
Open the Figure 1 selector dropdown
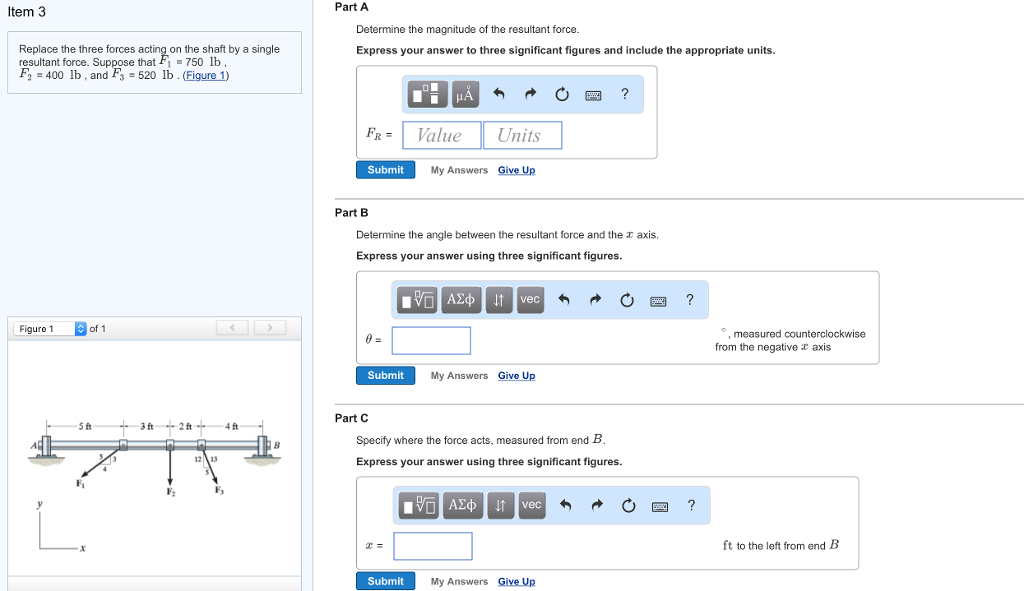(x=50, y=328)
